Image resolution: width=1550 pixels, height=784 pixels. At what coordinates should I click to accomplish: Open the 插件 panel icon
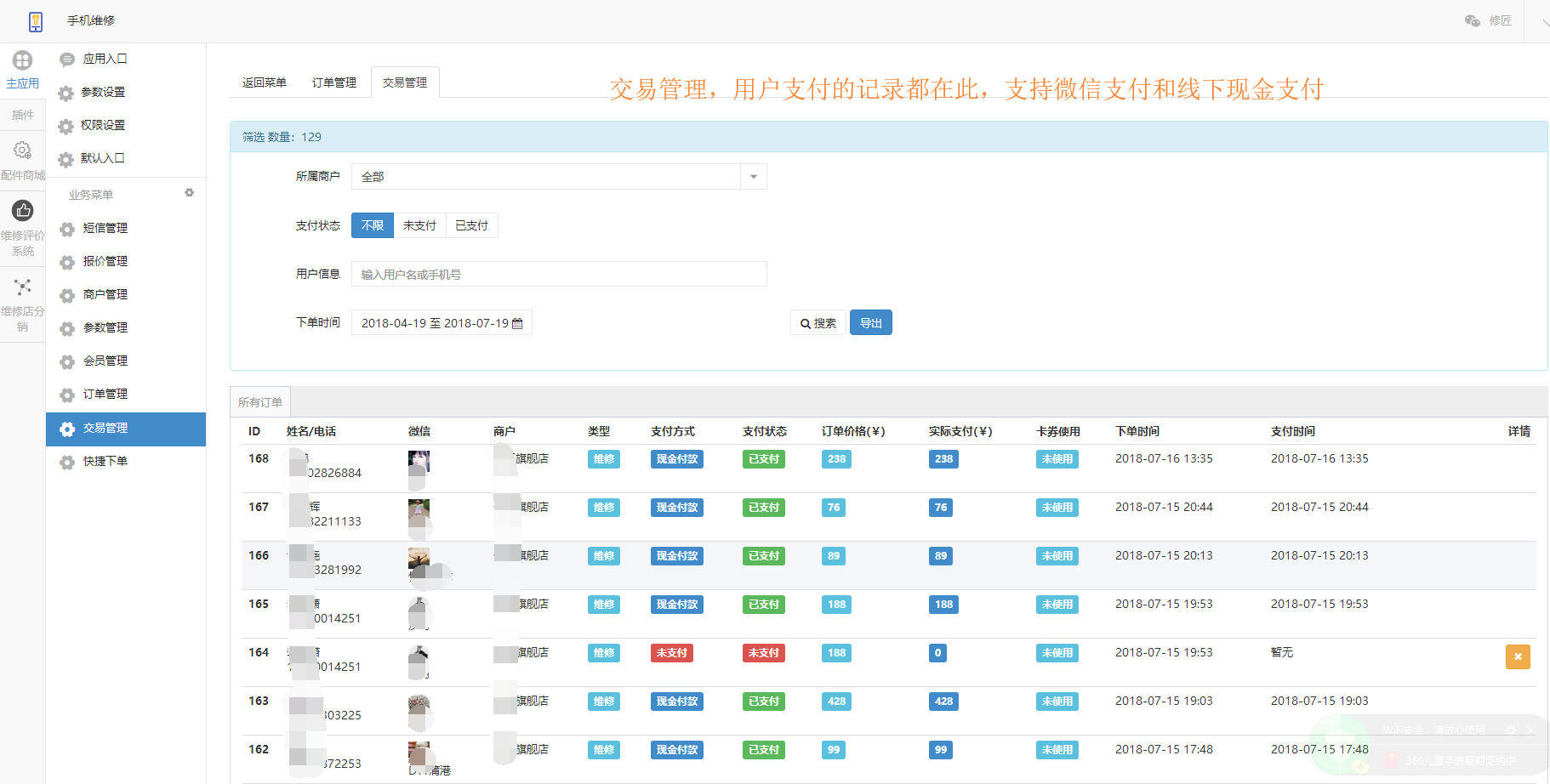23,114
